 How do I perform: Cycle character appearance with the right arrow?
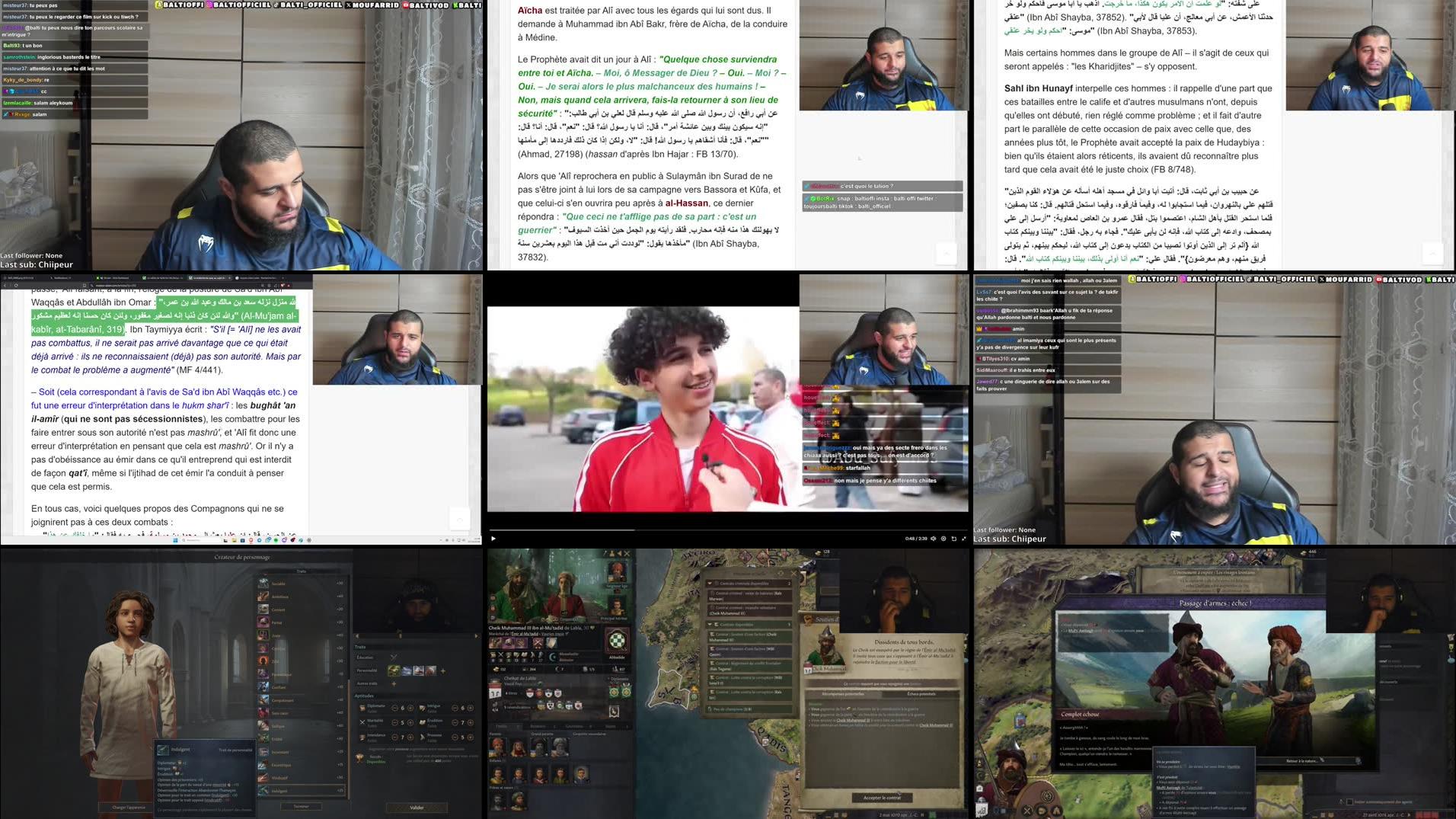[477, 636]
